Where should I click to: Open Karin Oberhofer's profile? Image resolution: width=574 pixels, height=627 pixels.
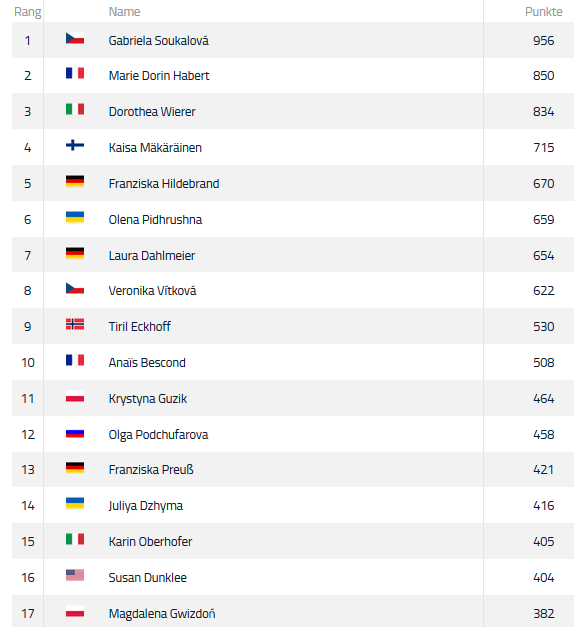click(x=150, y=542)
